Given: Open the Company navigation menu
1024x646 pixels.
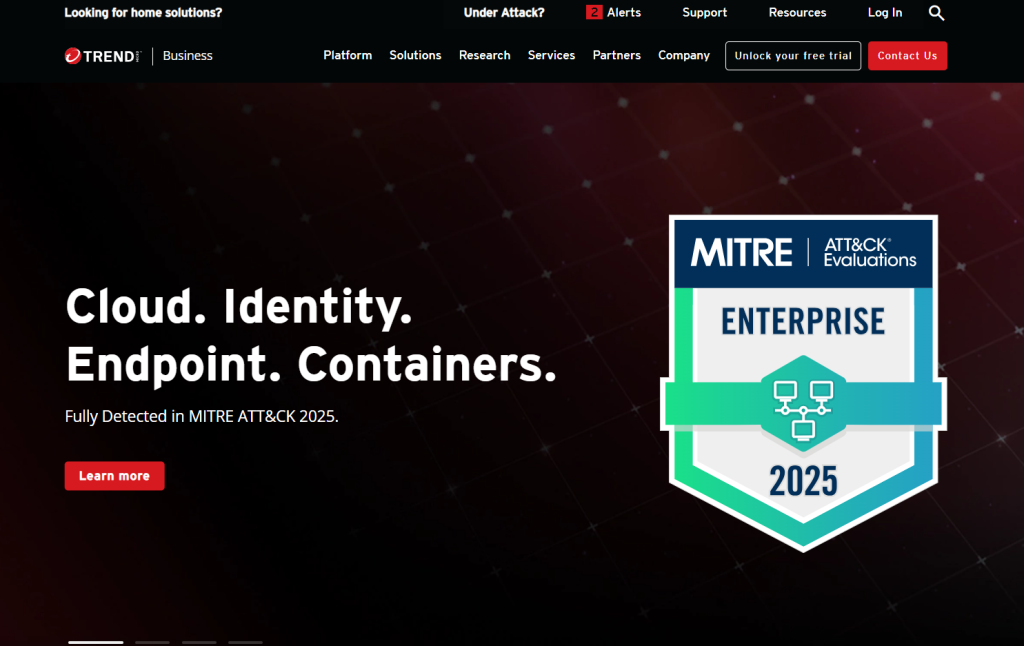Looking at the screenshot, I should click(684, 56).
